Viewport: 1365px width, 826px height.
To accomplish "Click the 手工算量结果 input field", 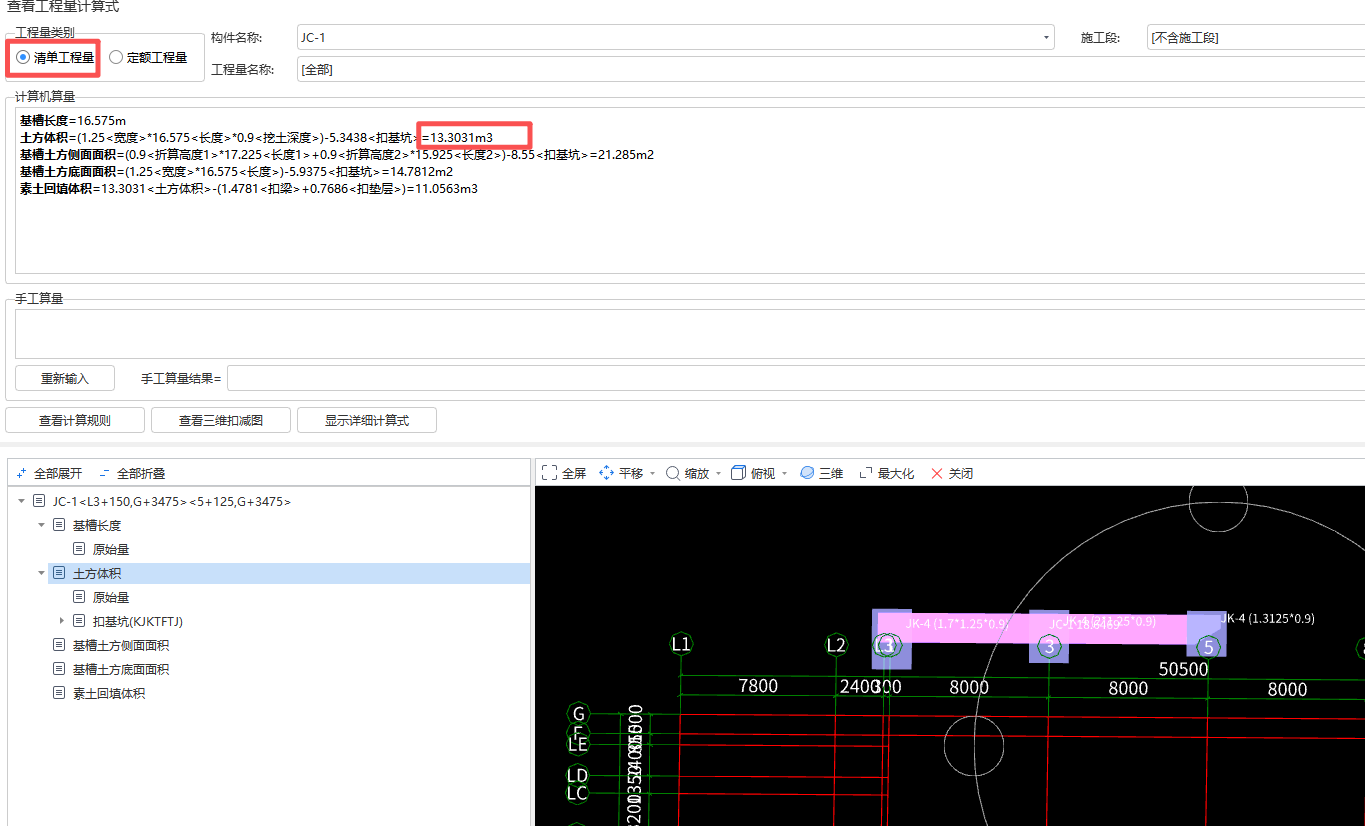I will coord(796,378).
